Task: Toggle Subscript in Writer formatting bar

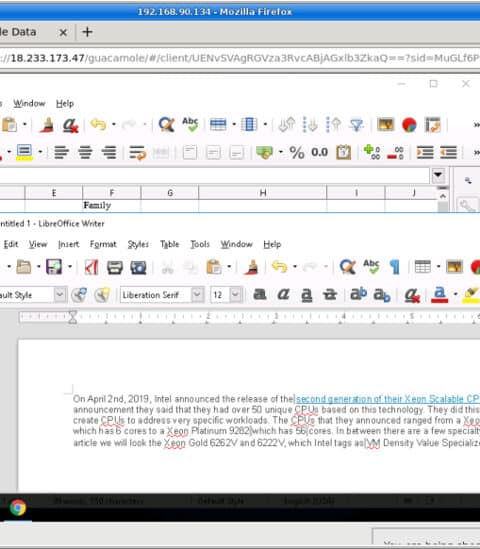Action: point(382,295)
